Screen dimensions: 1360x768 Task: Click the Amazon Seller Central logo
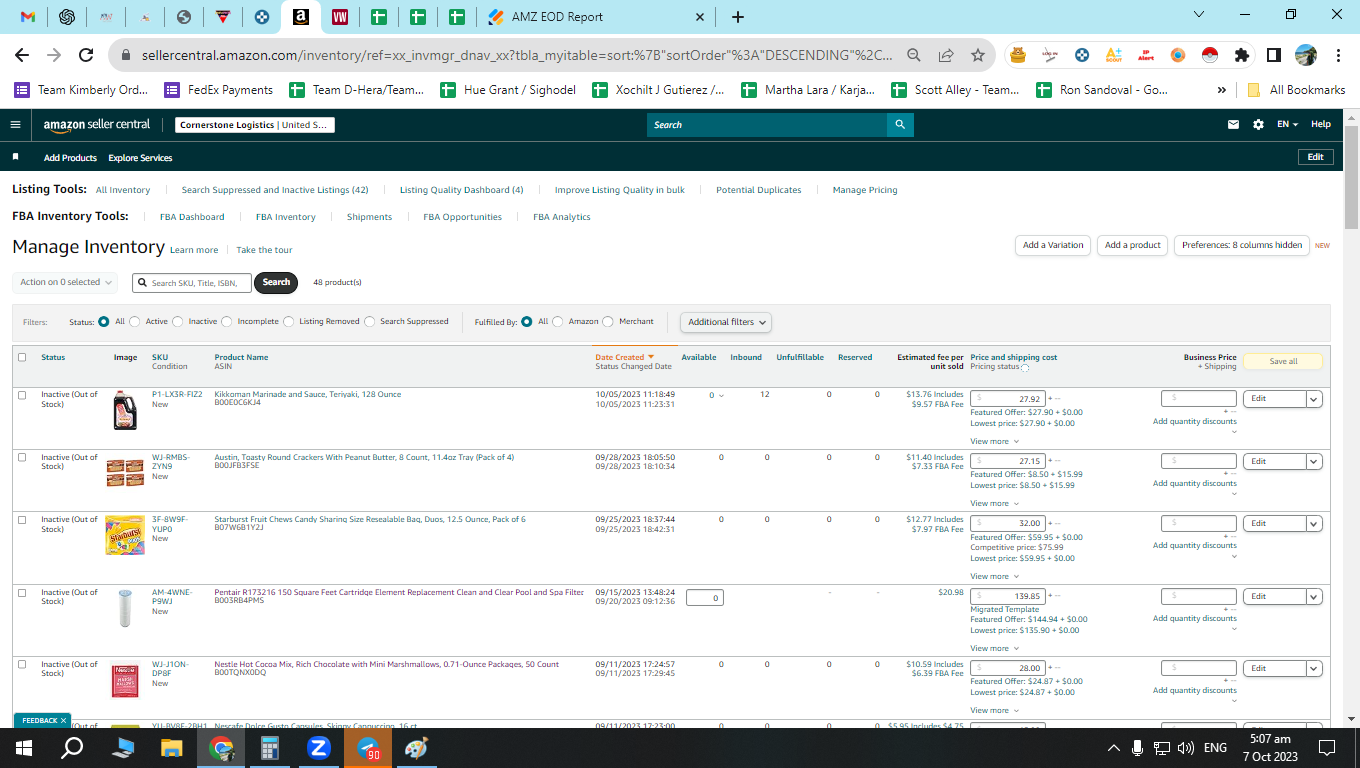[x=97, y=125]
